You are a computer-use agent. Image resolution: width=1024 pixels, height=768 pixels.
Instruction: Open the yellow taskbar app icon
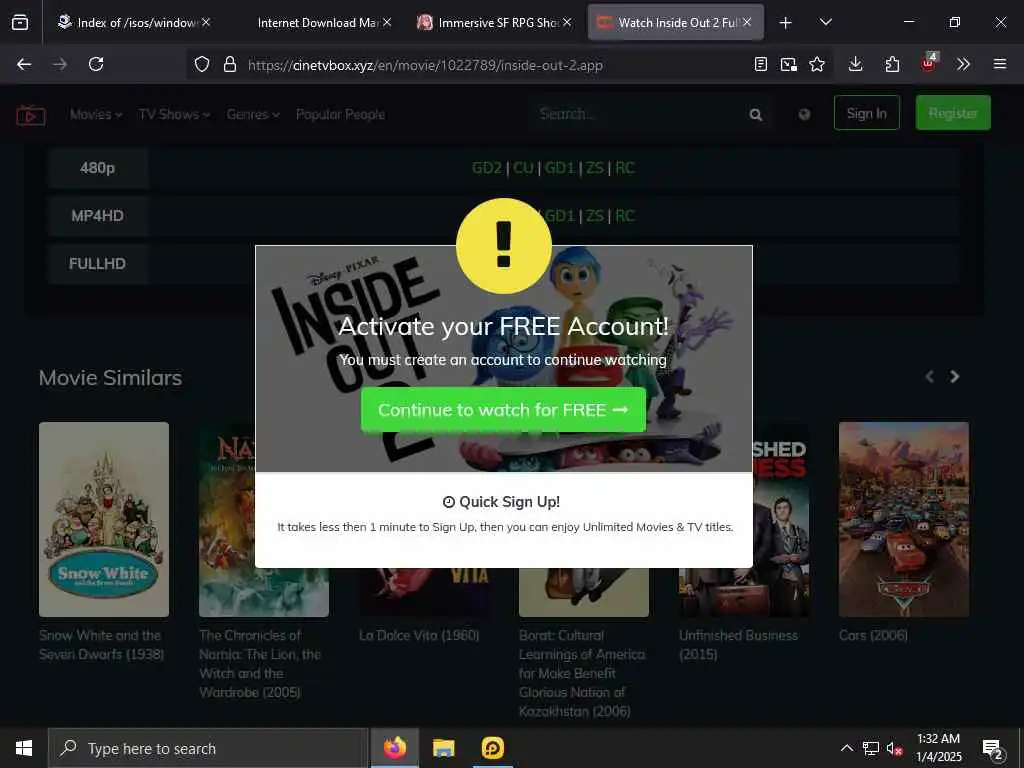(492, 748)
